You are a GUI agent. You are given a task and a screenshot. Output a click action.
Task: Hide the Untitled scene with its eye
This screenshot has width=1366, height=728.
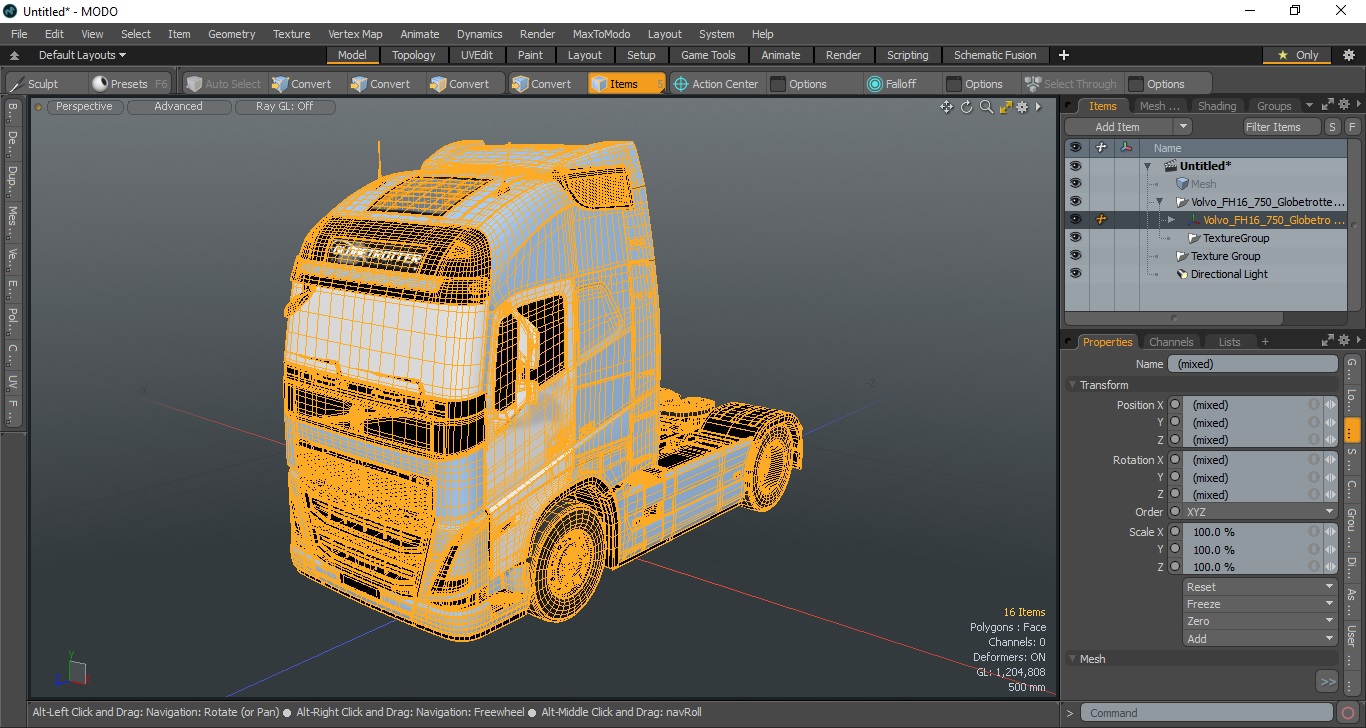1075,166
